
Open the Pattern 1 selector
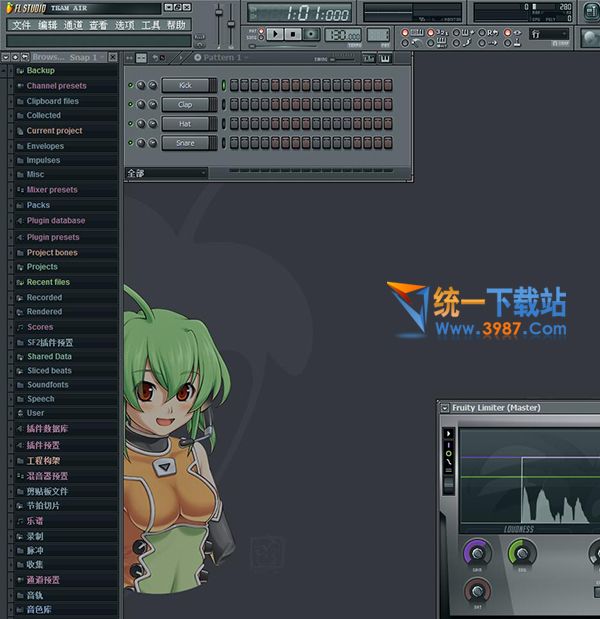[221, 58]
